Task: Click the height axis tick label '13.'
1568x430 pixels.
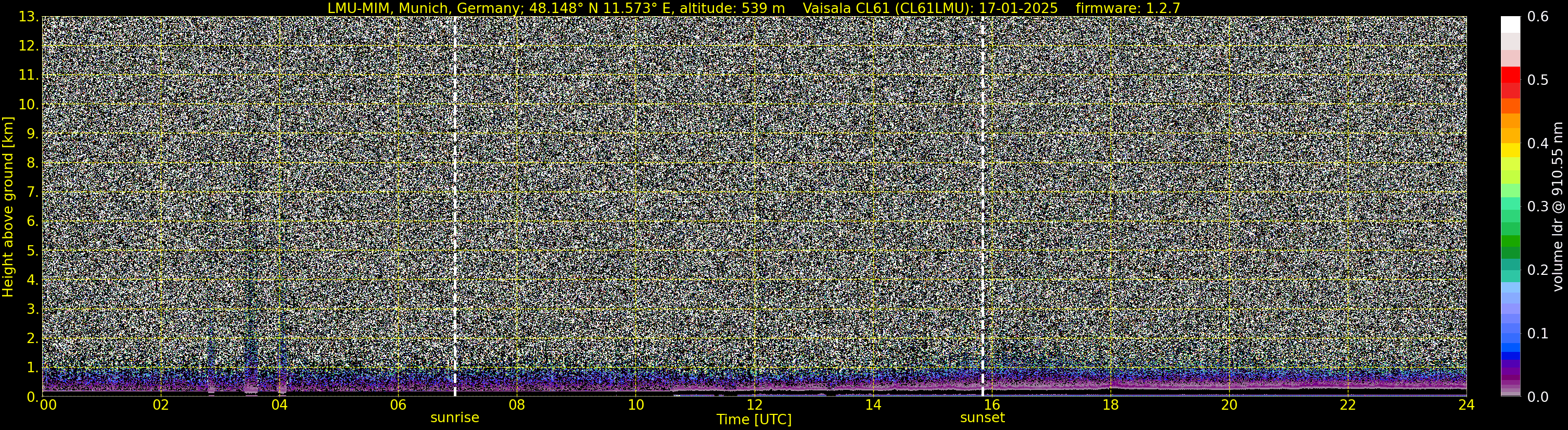Action: point(29,17)
